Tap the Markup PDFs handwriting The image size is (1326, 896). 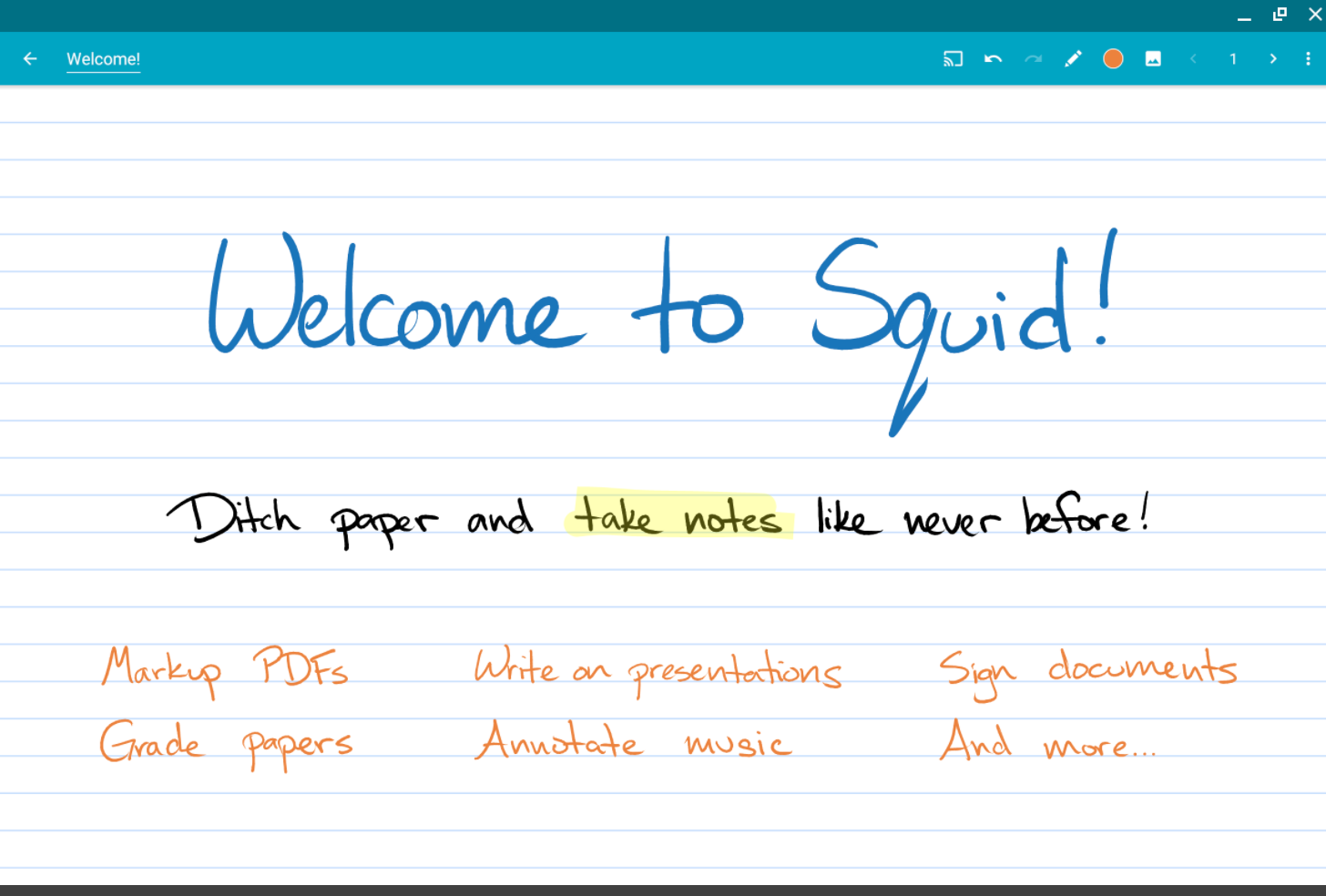pos(225,669)
